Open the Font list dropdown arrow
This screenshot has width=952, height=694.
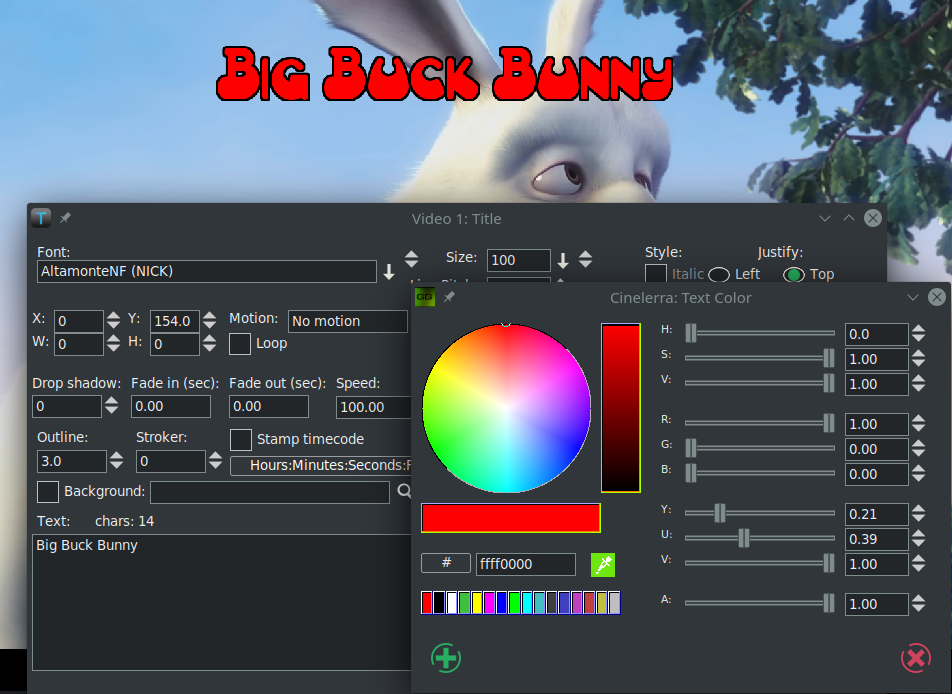pos(389,272)
